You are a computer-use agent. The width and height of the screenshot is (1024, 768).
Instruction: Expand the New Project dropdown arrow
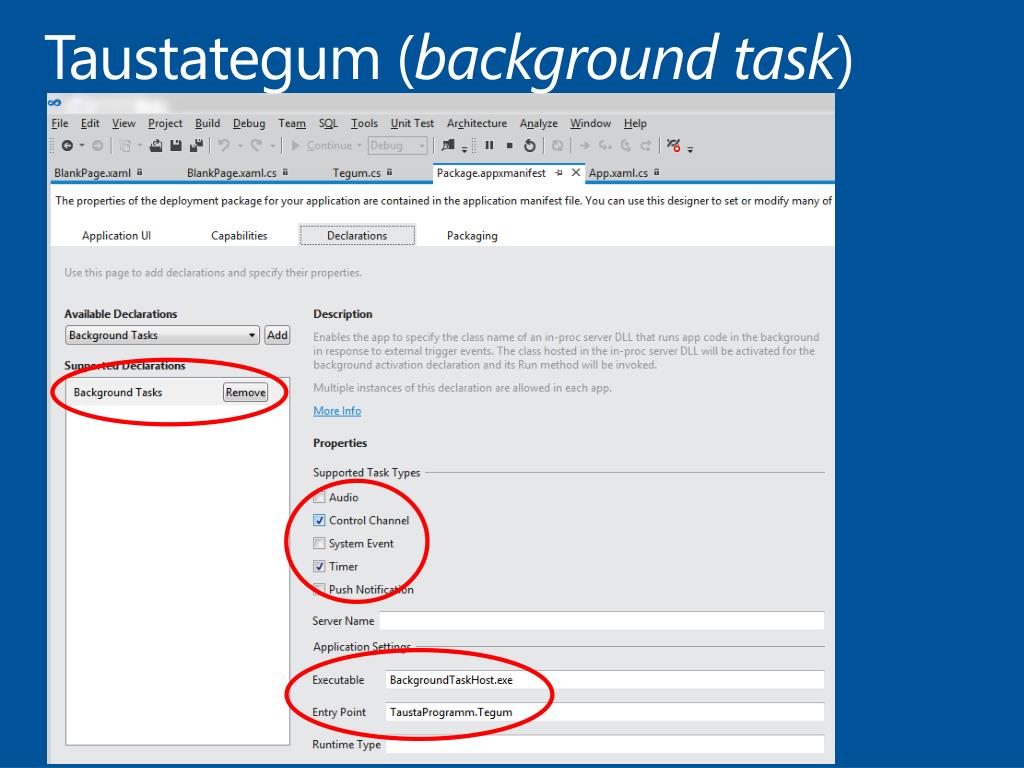point(139,146)
